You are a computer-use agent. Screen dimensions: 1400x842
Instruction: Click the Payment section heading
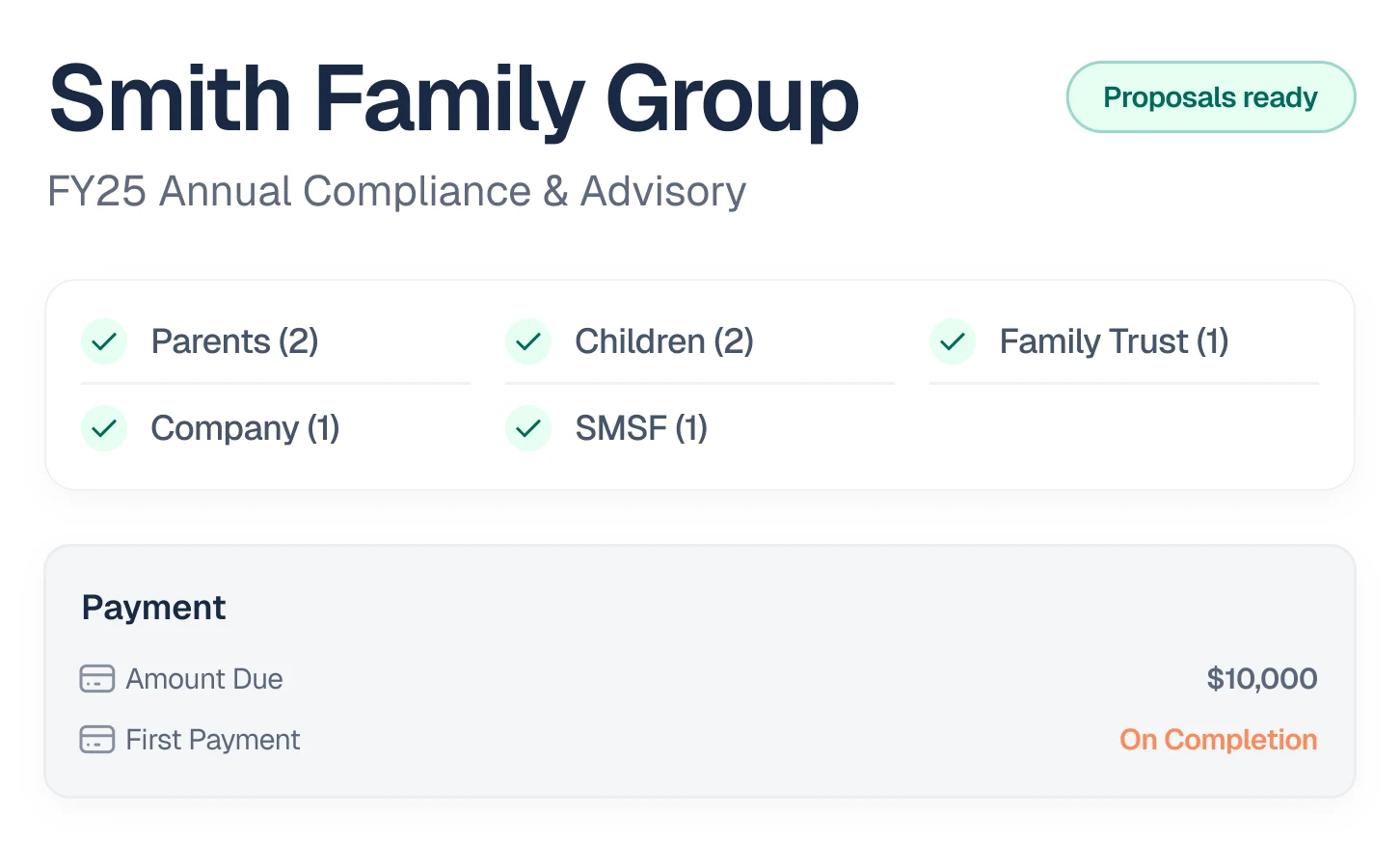tap(153, 608)
